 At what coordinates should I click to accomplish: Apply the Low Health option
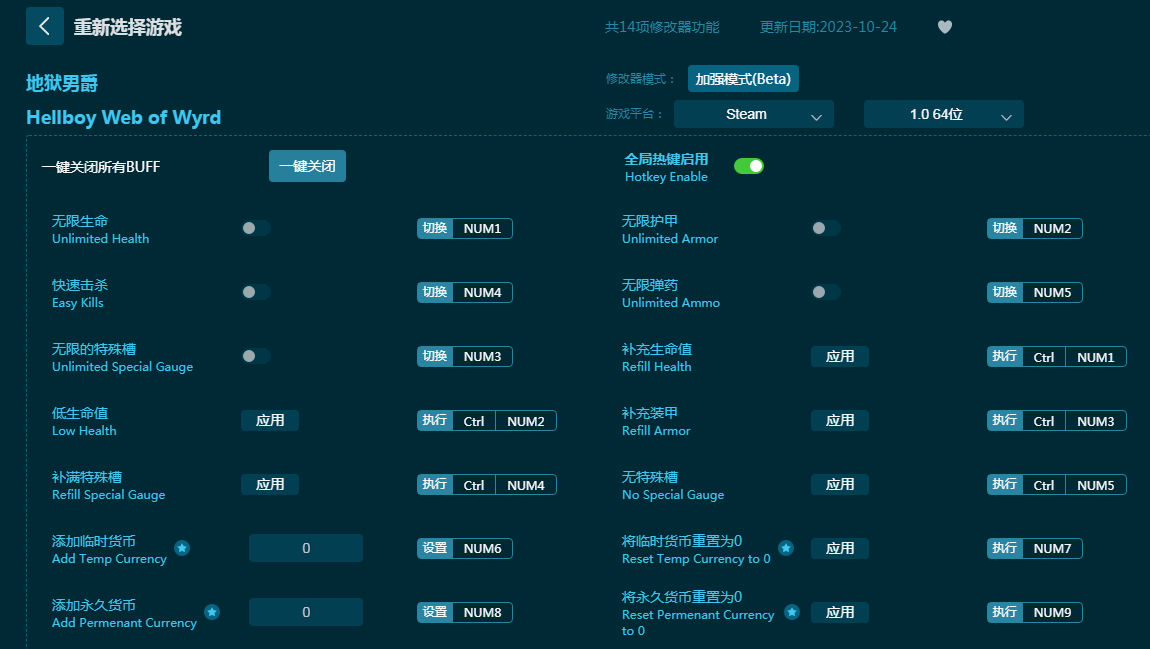point(269,420)
